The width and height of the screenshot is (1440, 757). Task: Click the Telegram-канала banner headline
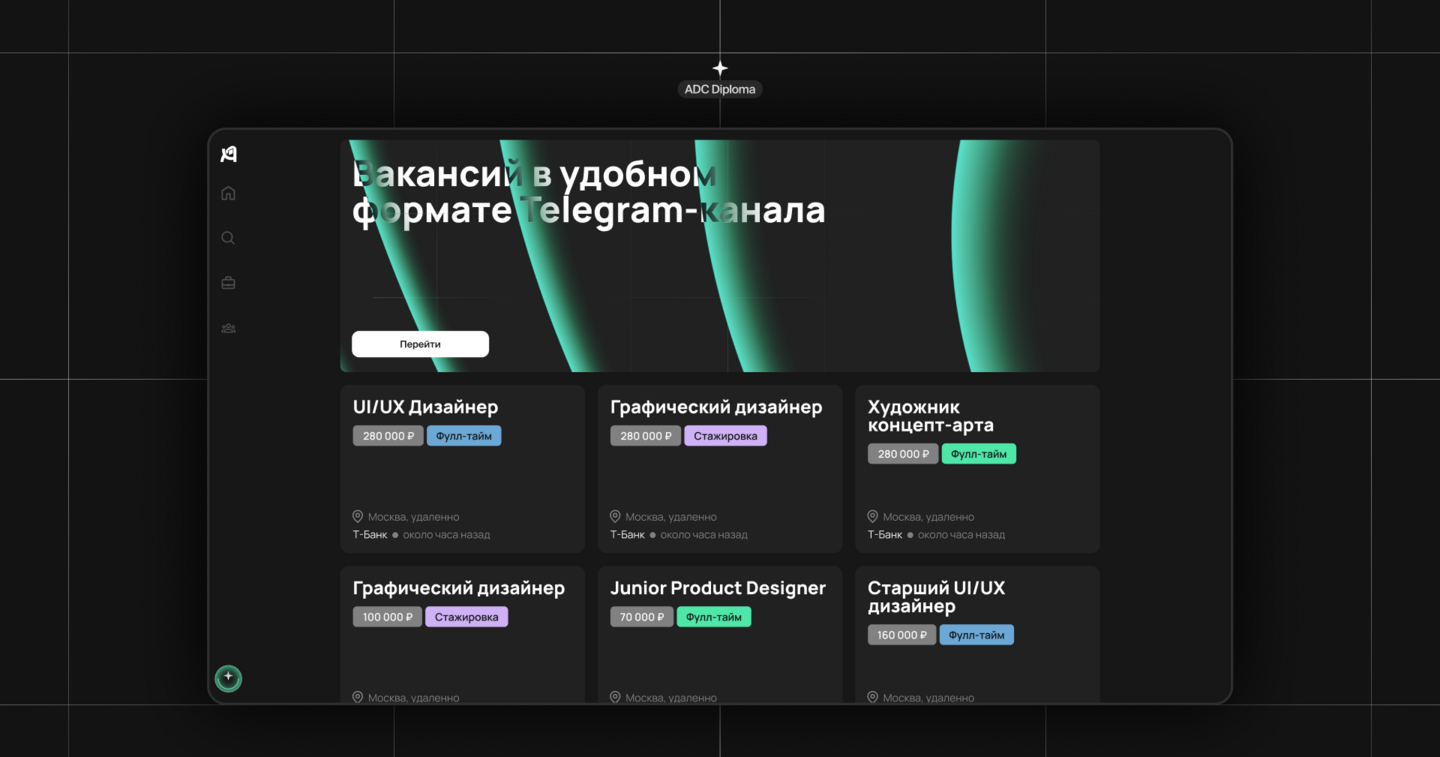tap(589, 192)
